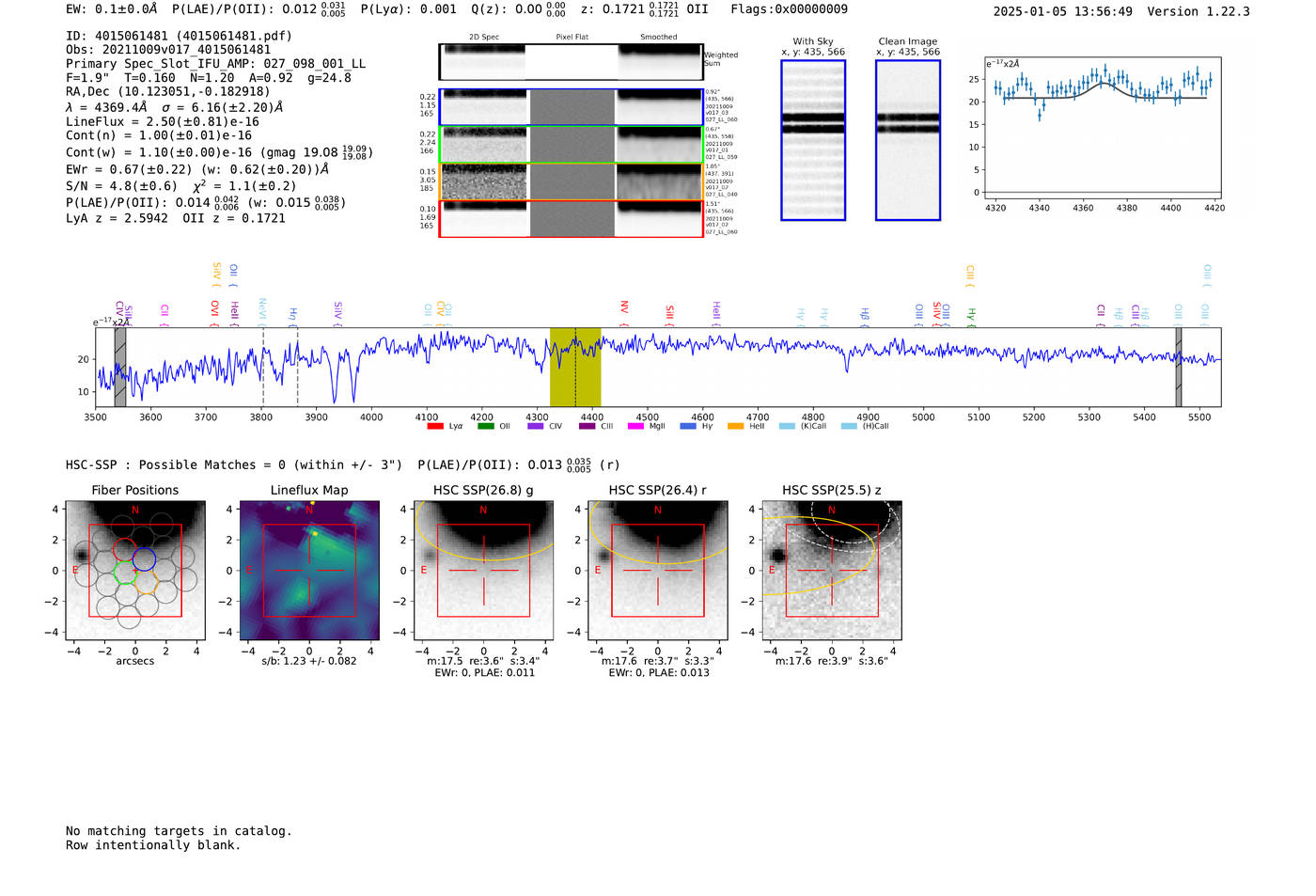Click the timestamp 2025-01-05 13:56:49
Screen dimensions: 1316x896
[x=1062, y=11]
